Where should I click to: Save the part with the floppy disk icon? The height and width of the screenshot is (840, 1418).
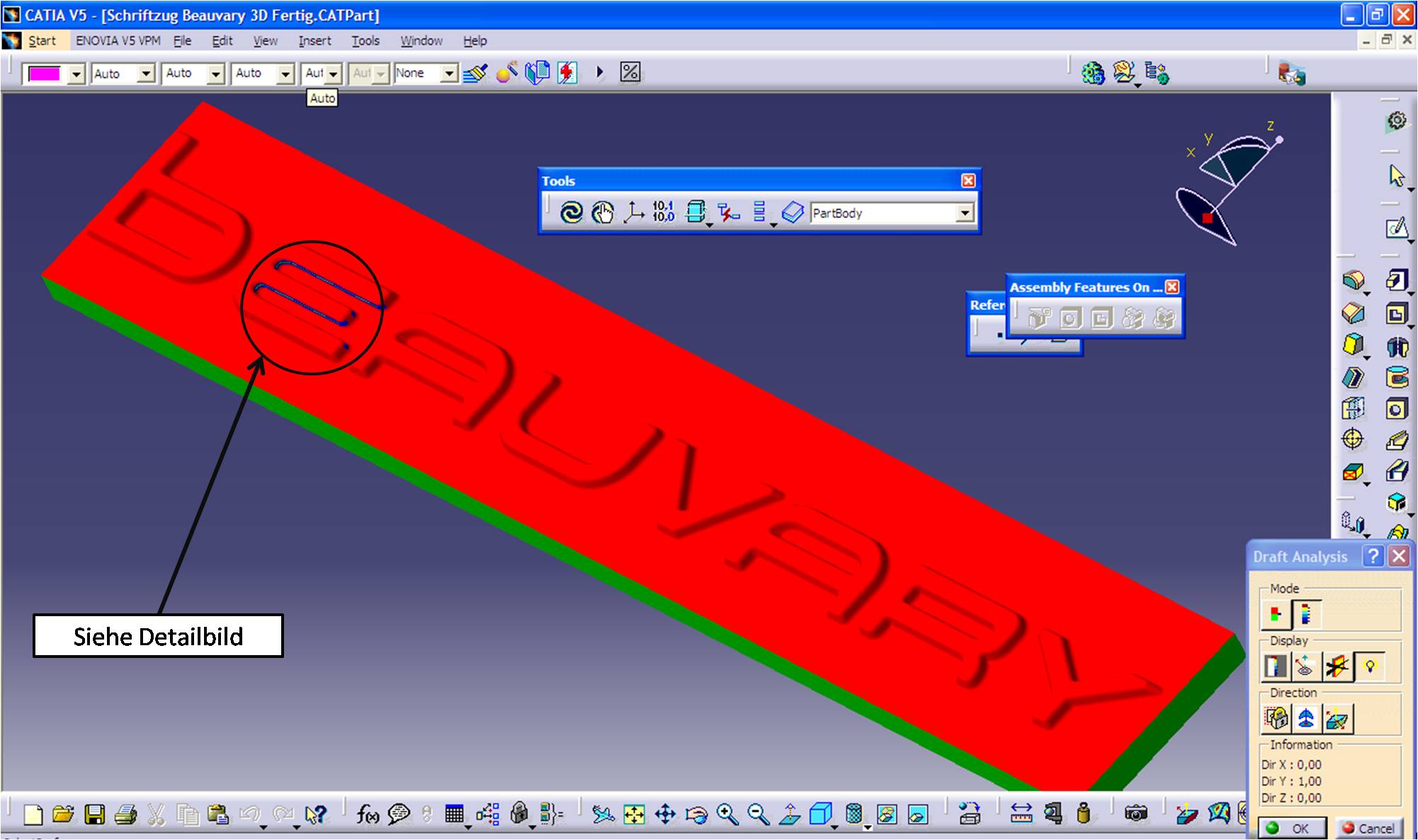click(94, 815)
